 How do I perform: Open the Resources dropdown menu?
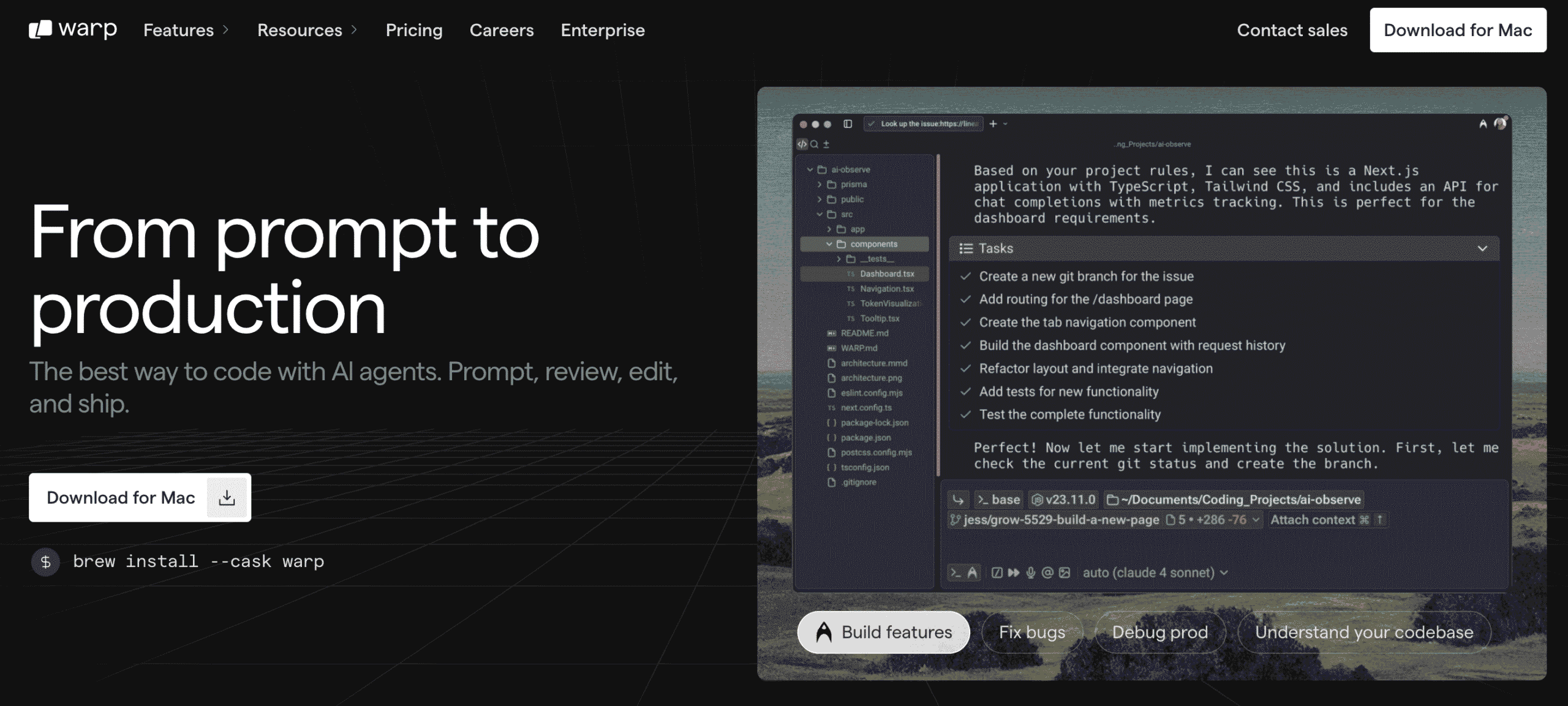(x=307, y=29)
